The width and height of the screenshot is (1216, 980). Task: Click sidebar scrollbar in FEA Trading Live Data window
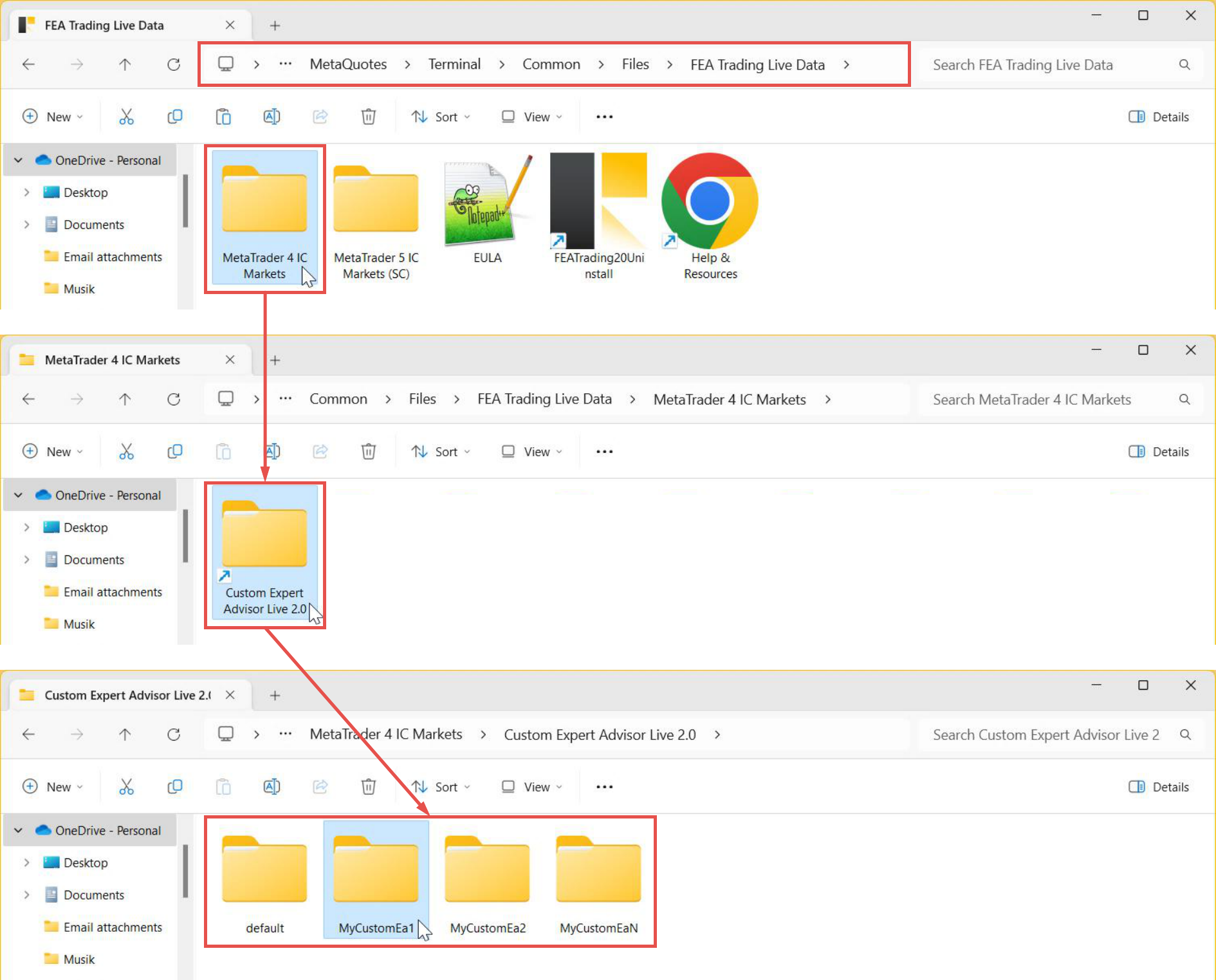click(x=185, y=201)
